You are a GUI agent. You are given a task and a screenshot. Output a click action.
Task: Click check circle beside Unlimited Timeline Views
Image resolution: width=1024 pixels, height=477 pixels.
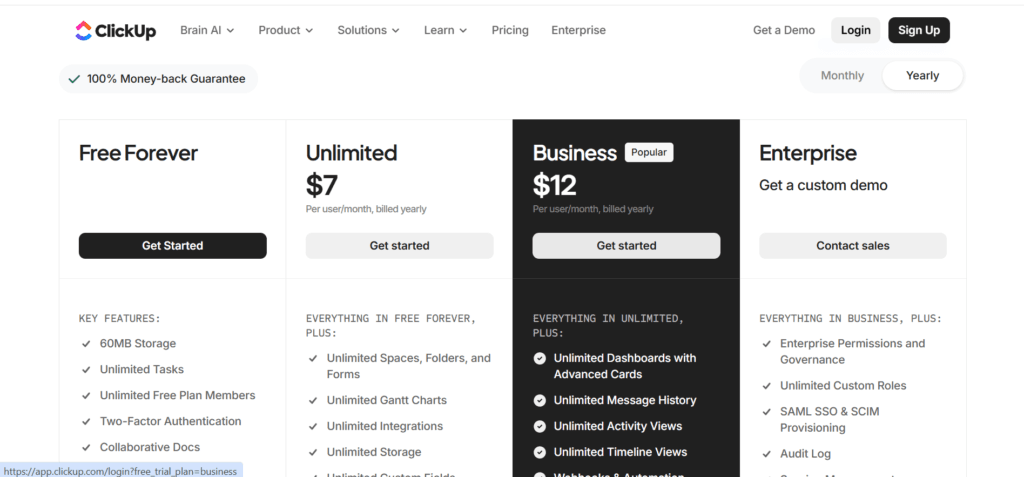coord(539,452)
